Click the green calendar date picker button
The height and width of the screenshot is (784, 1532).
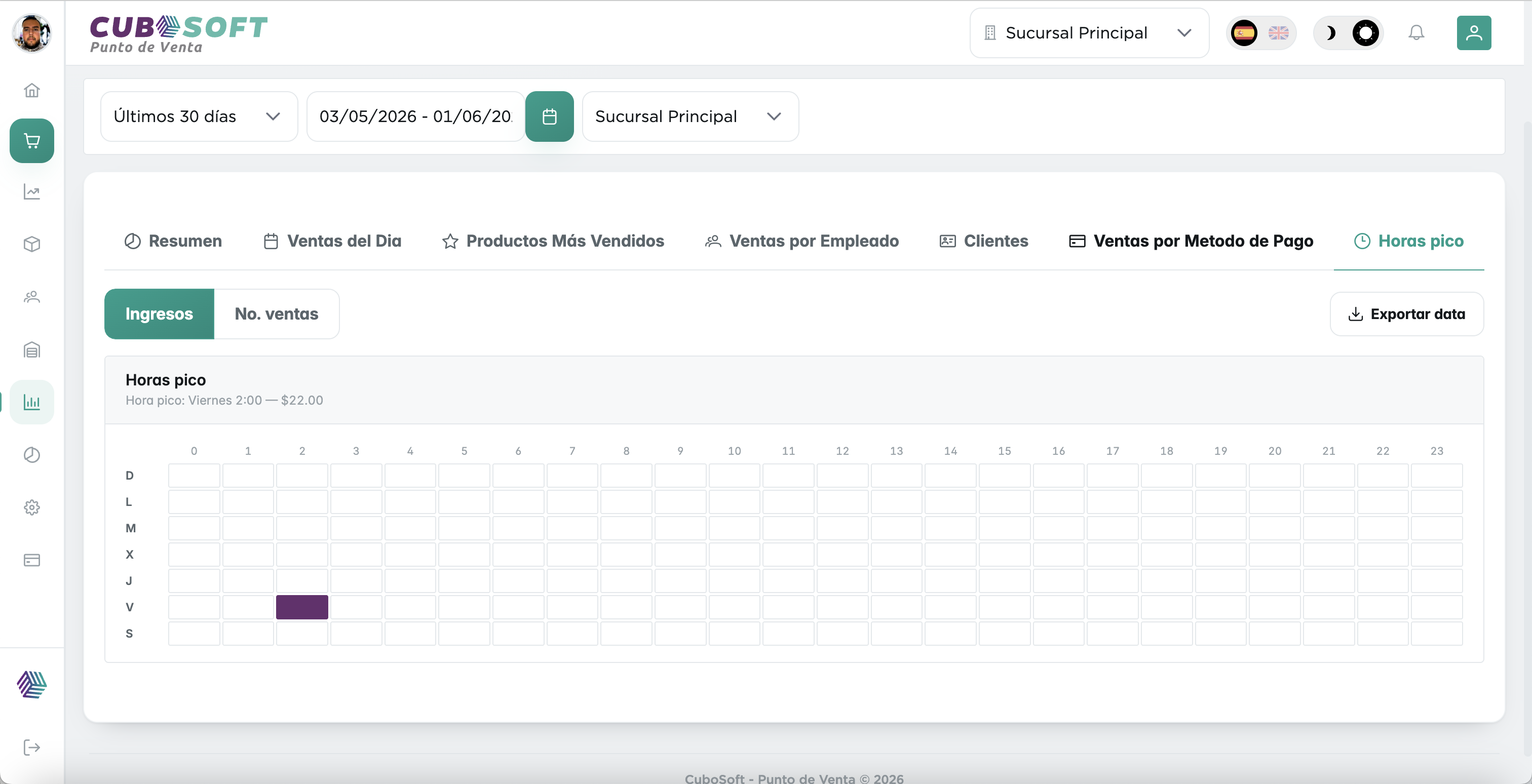549,116
